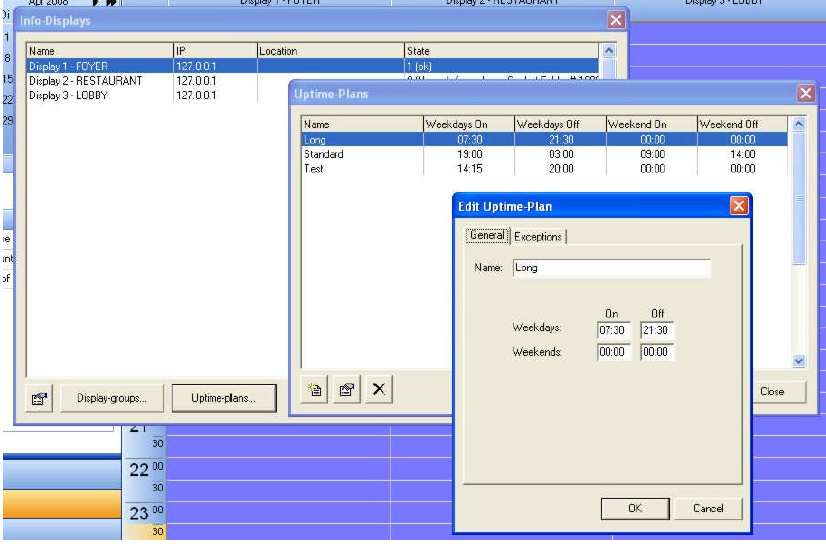Confirm the uptime-plan with OK
The height and width of the screenshot is (544, 826).
click(634, 508)
